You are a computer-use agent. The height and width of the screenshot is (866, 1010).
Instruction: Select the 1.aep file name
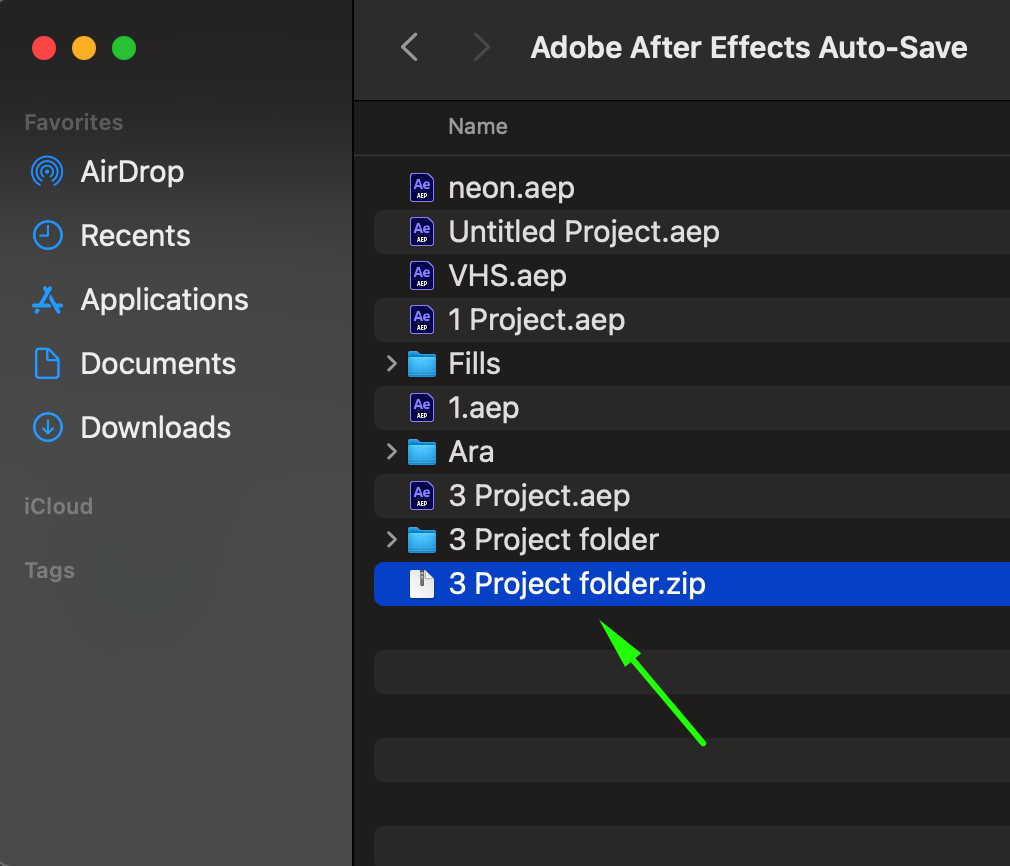pyautogui.click(x=483, y=408)
